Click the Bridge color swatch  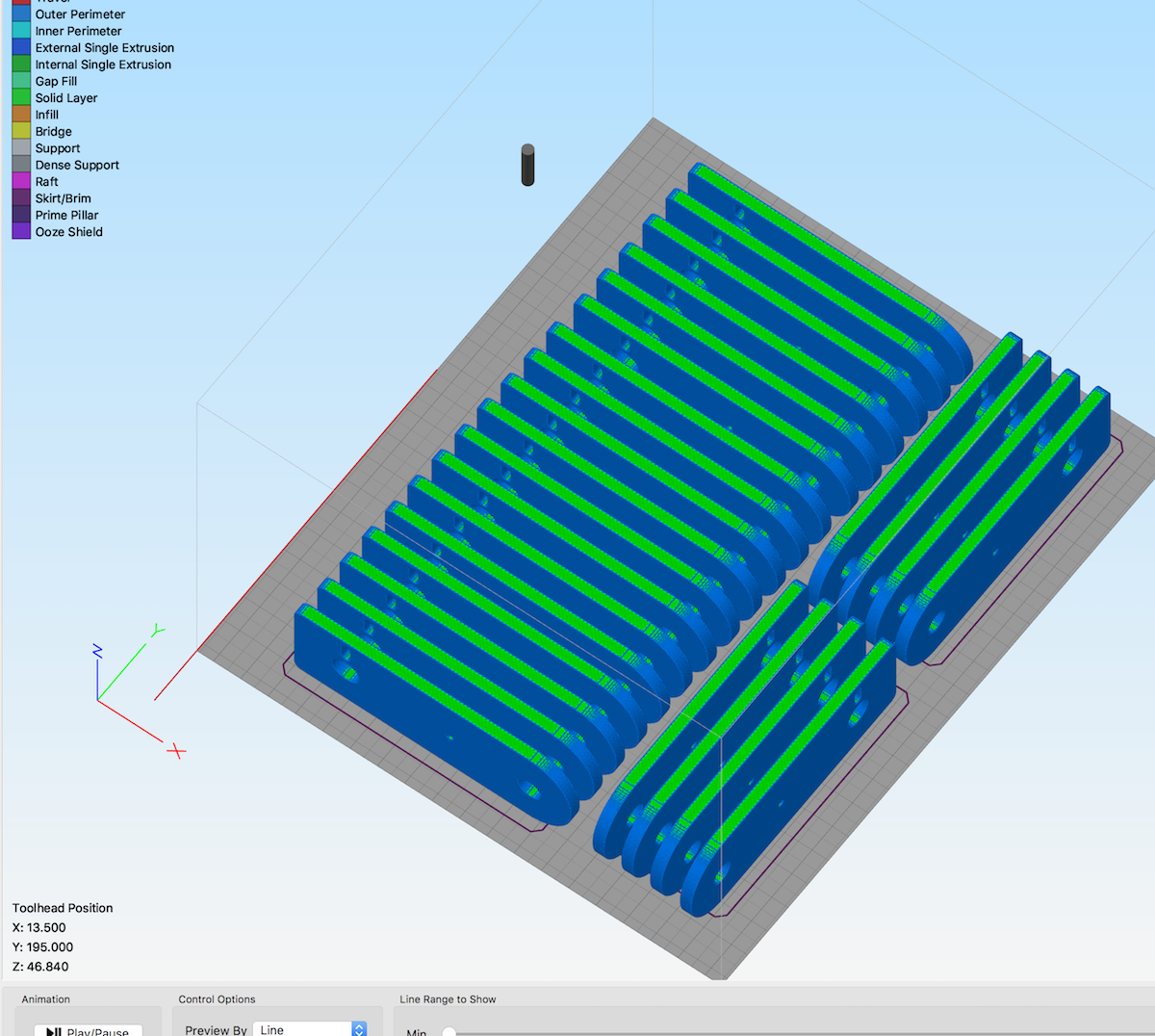[x=21, y=131]
